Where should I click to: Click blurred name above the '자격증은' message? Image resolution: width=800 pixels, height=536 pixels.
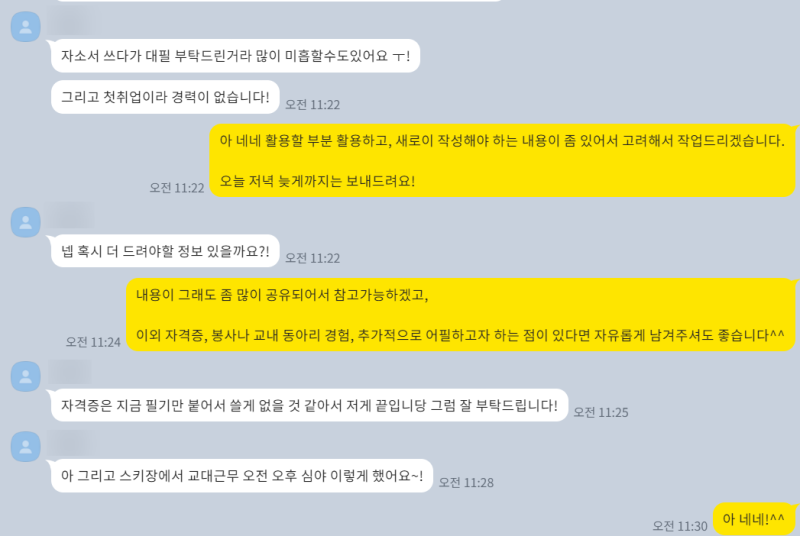pyautogui.click(x=70, y=371)
